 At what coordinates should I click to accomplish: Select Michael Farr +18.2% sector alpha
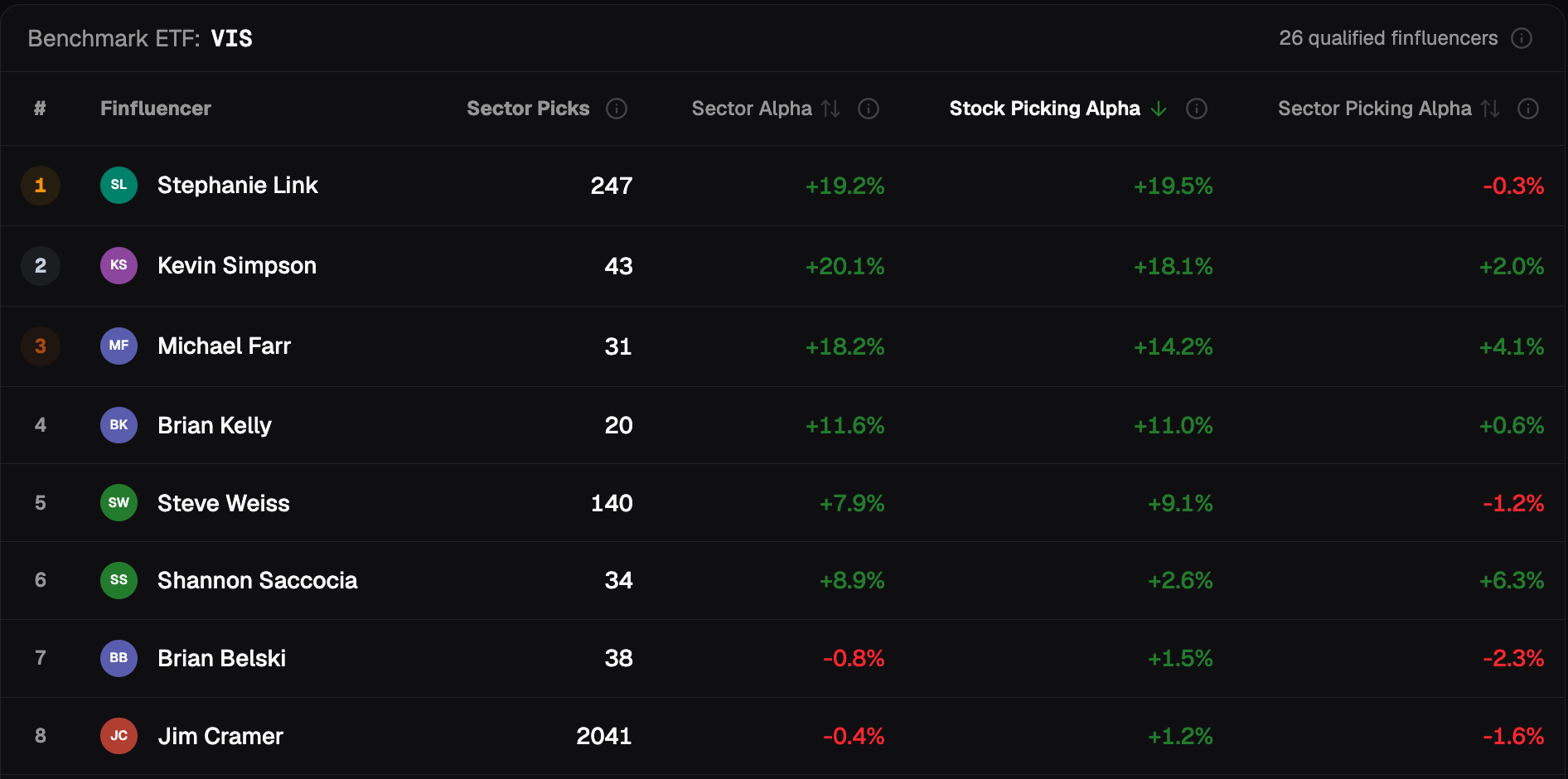[844, 346]
